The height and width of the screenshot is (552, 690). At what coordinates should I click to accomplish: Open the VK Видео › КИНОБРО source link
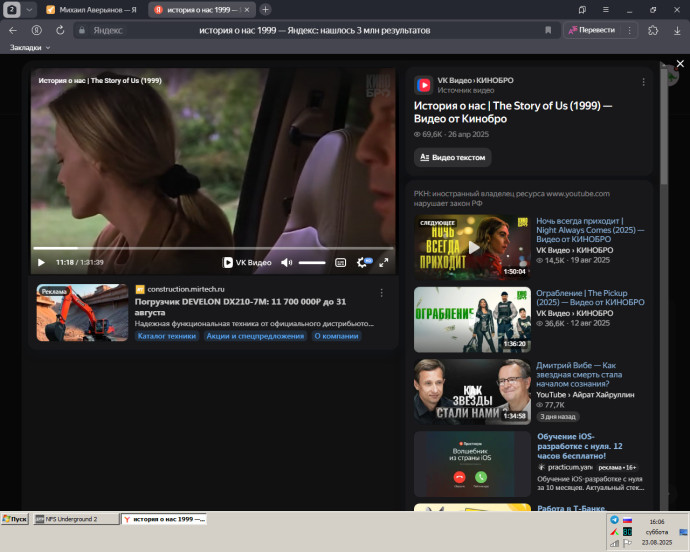tap(475, 81)
